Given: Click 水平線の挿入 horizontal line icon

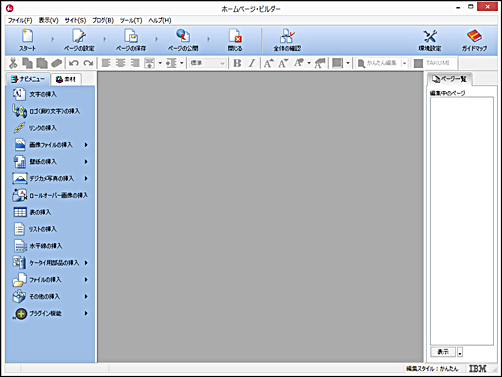Looking at the screenshot, I should 20,246.
